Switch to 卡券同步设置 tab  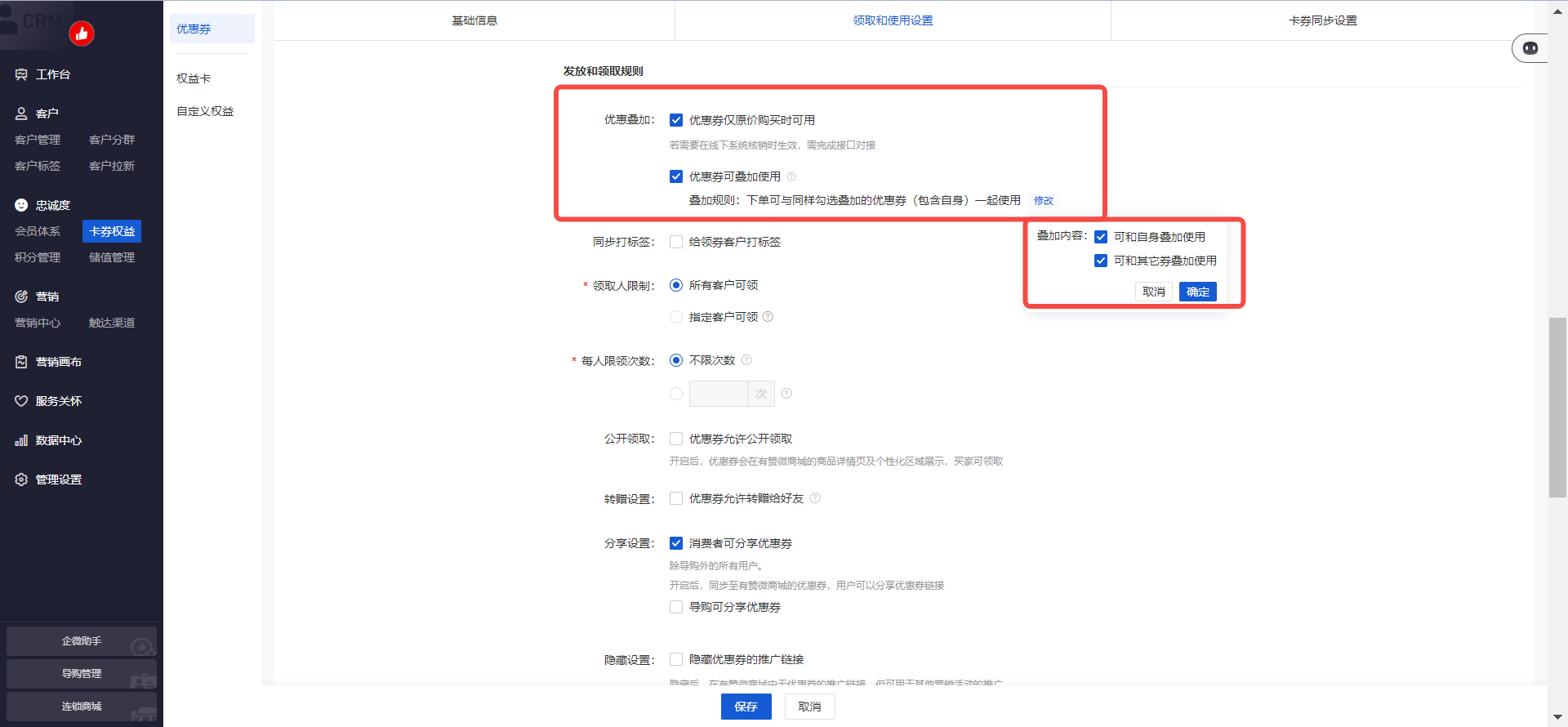1323,20
